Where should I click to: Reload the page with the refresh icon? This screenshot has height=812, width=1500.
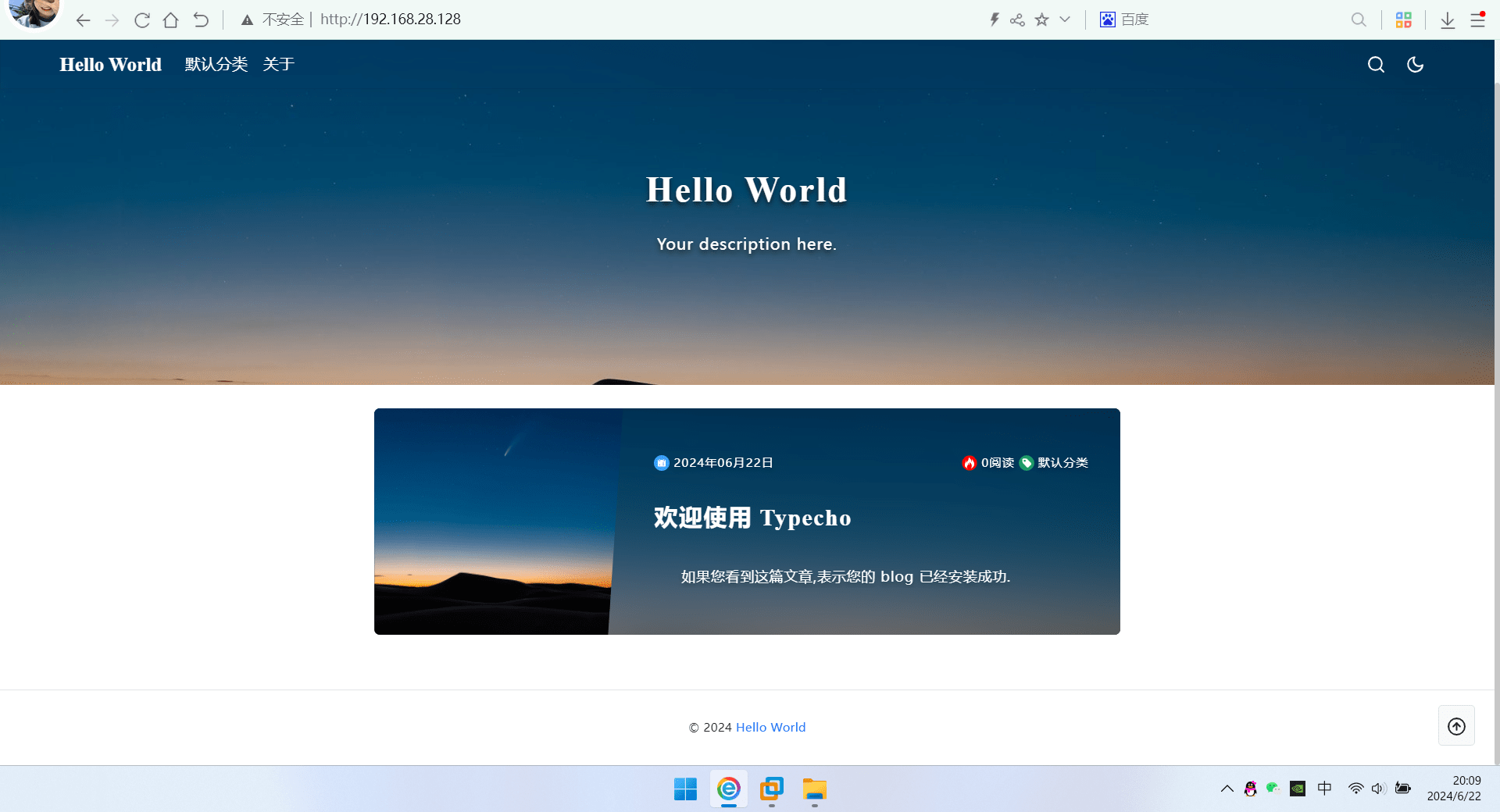[141, 20]
